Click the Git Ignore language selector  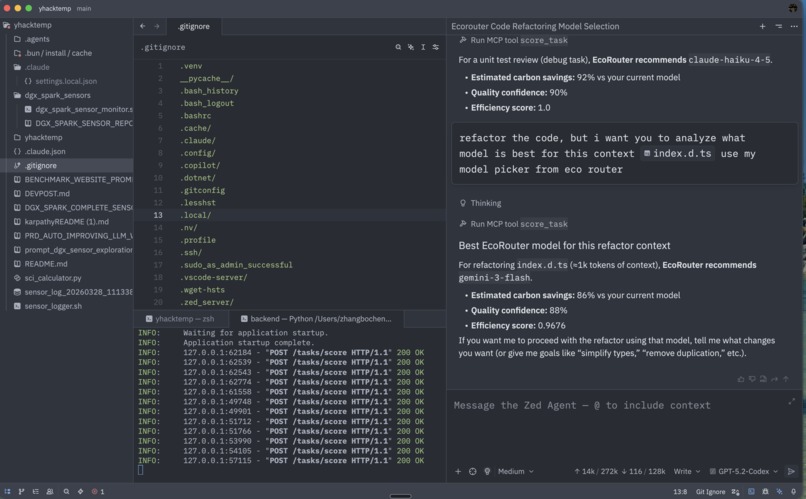(x=710, y=492)
